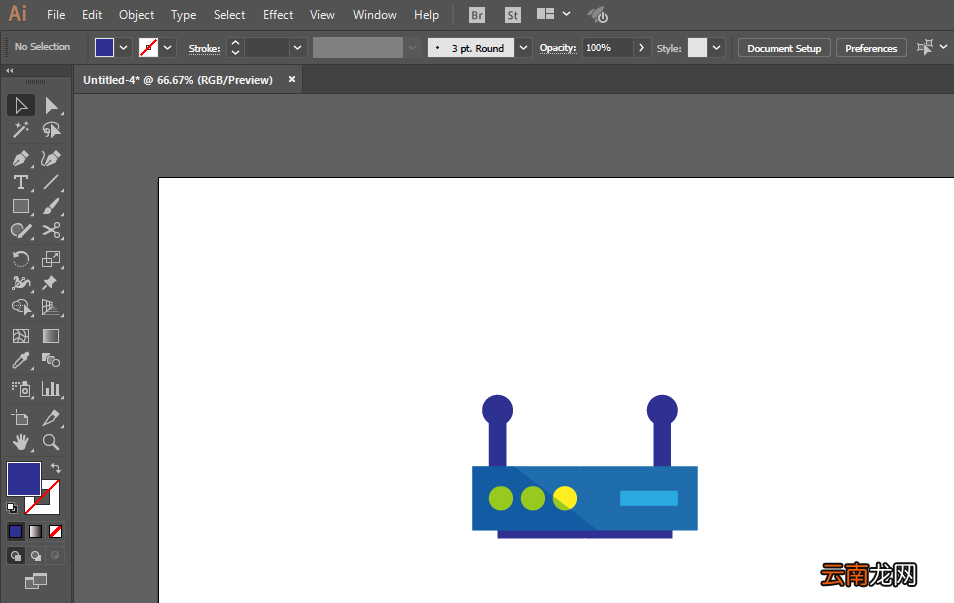Swap fill and stroke colors
954x603 pixels.
(55, 468)
